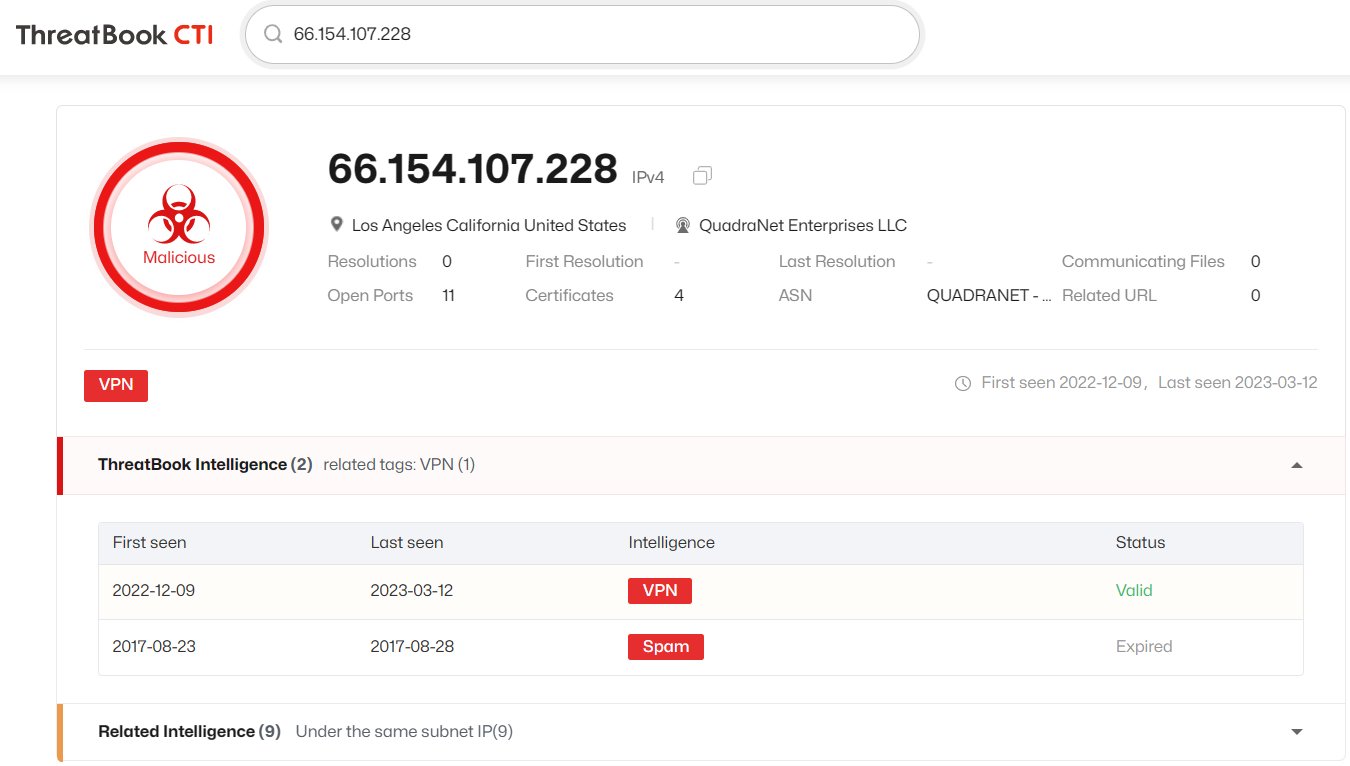Click the Malicious biohazard verdict badge

click(x=179, y=227)
